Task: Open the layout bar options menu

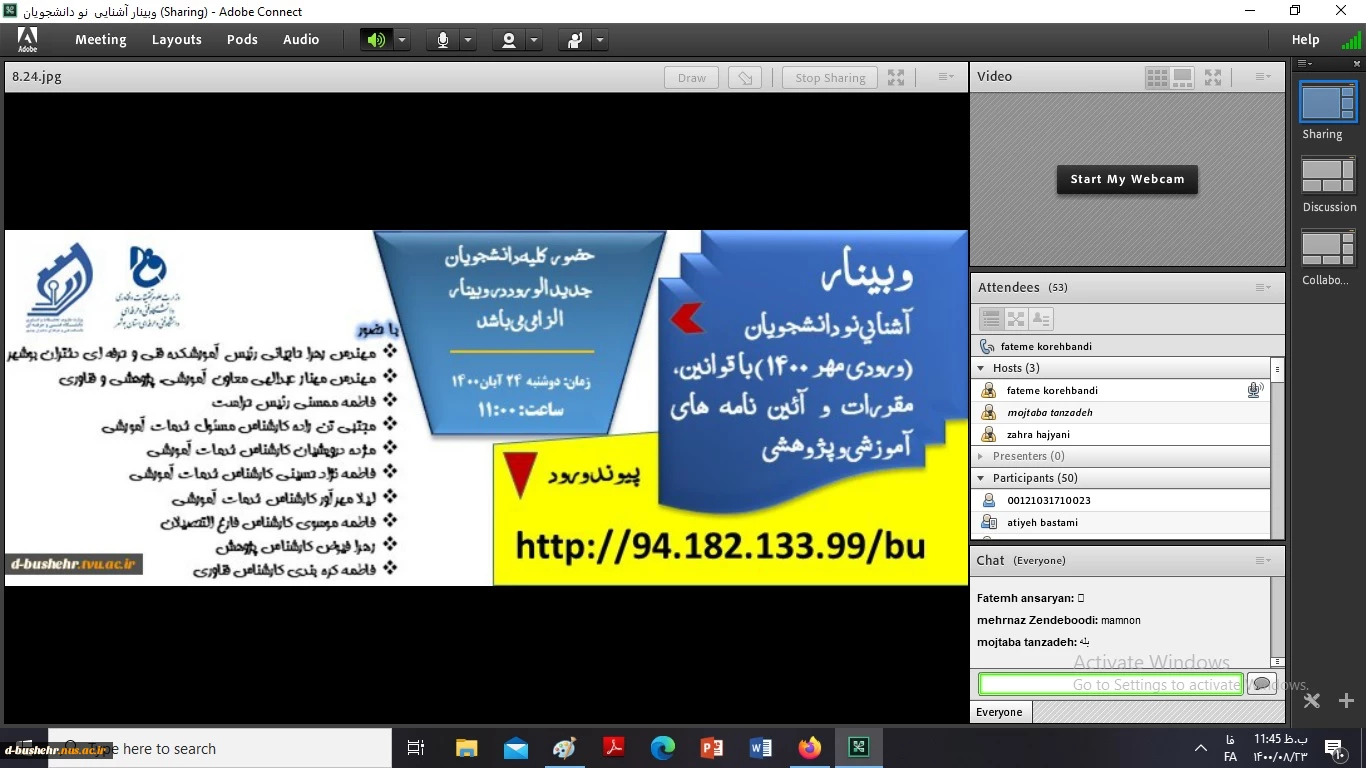Action: [x=1304, y=63]
